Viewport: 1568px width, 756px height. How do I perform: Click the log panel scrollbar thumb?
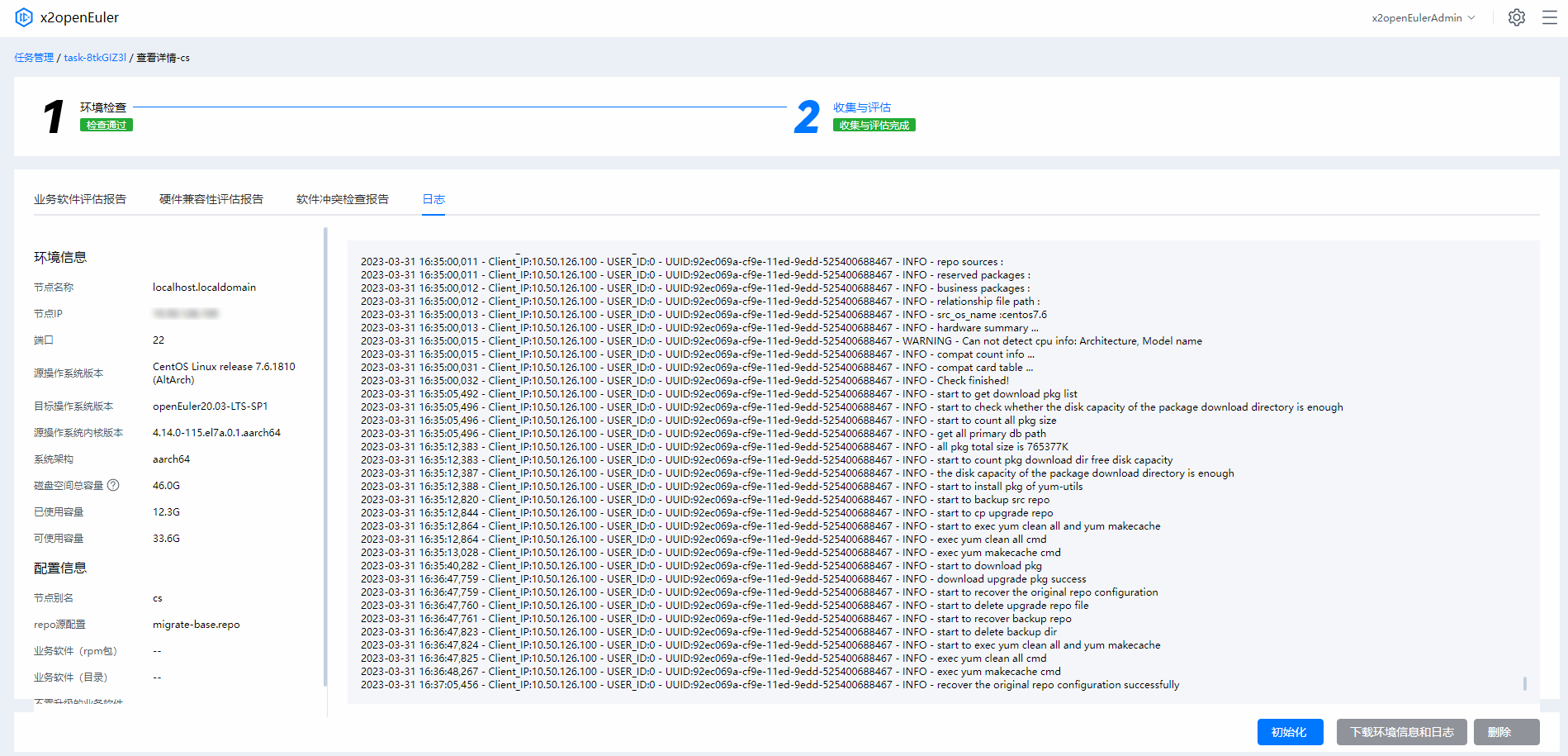tap(1524, 683)
